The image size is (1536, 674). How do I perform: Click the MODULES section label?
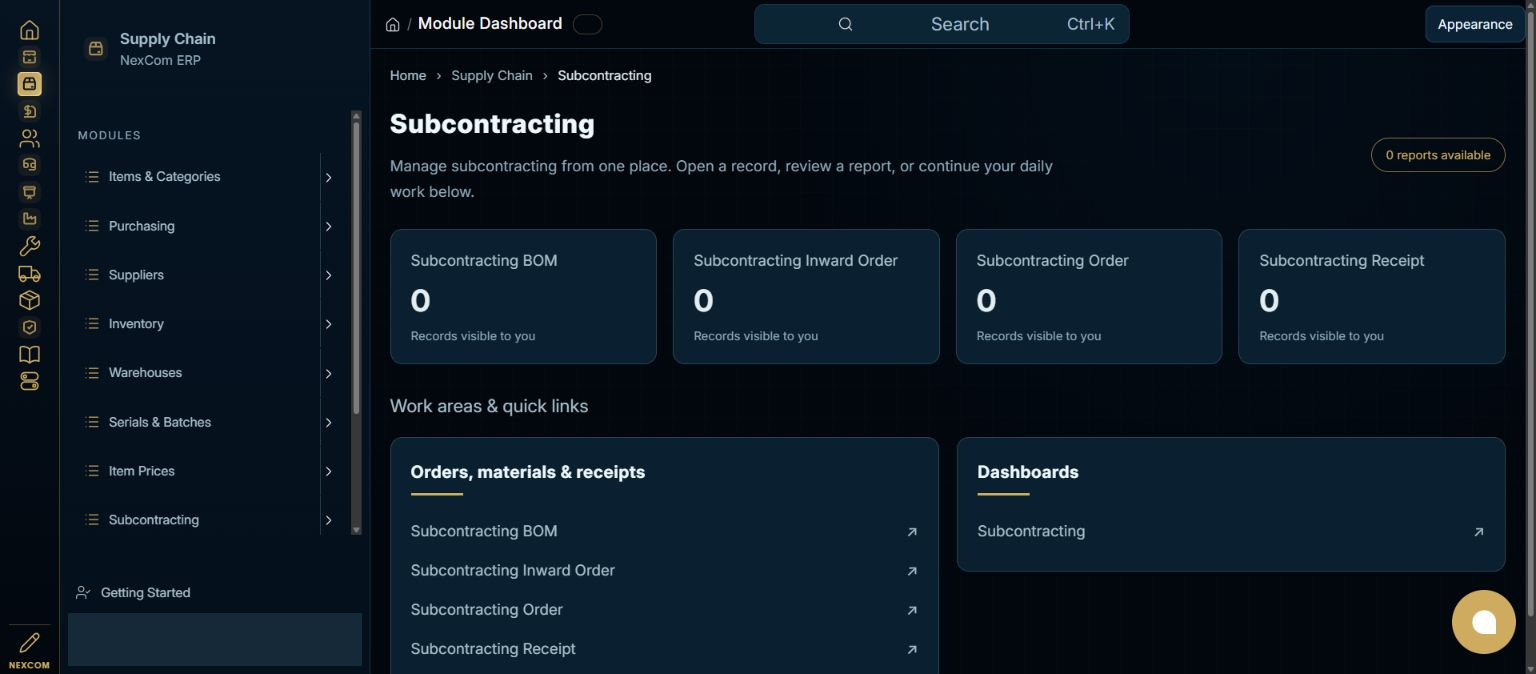tap(109, 135)
